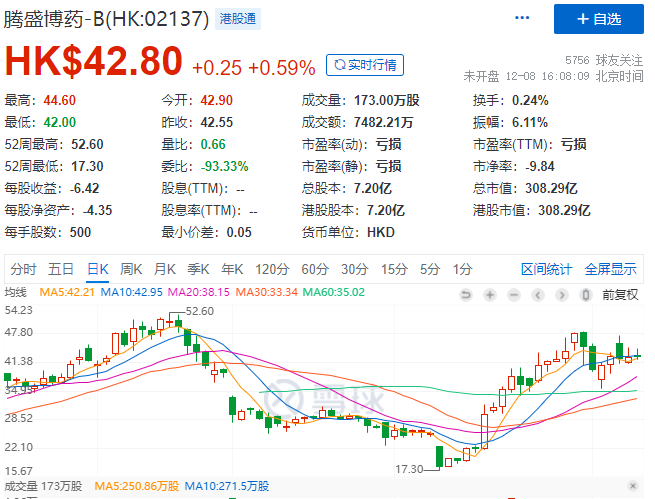Click the 17.30 low marker on chart
The height and width of the screenshot is (499, 655).
(x=409, y=469)
